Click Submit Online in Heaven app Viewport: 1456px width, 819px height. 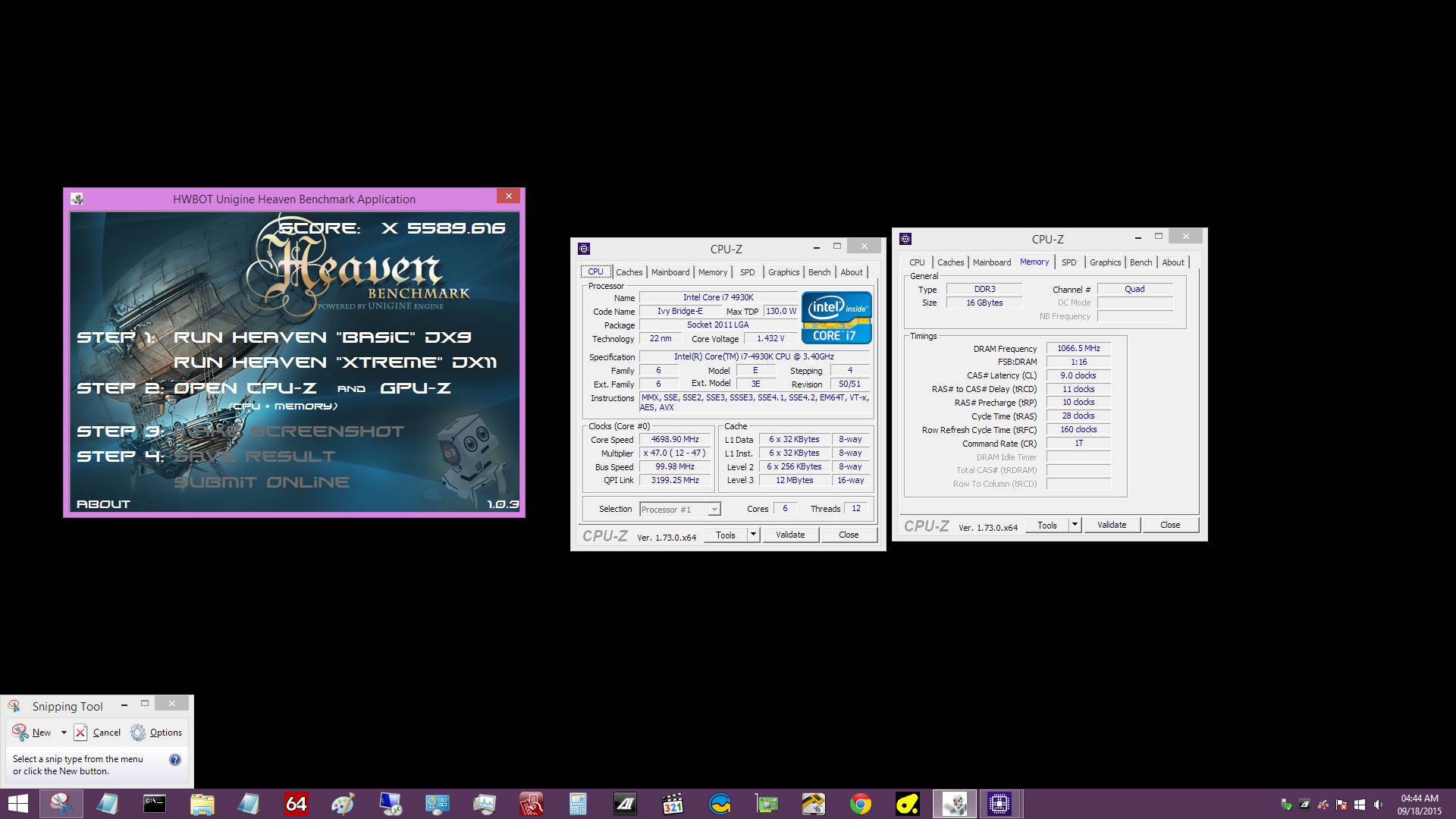click(262, 482)
